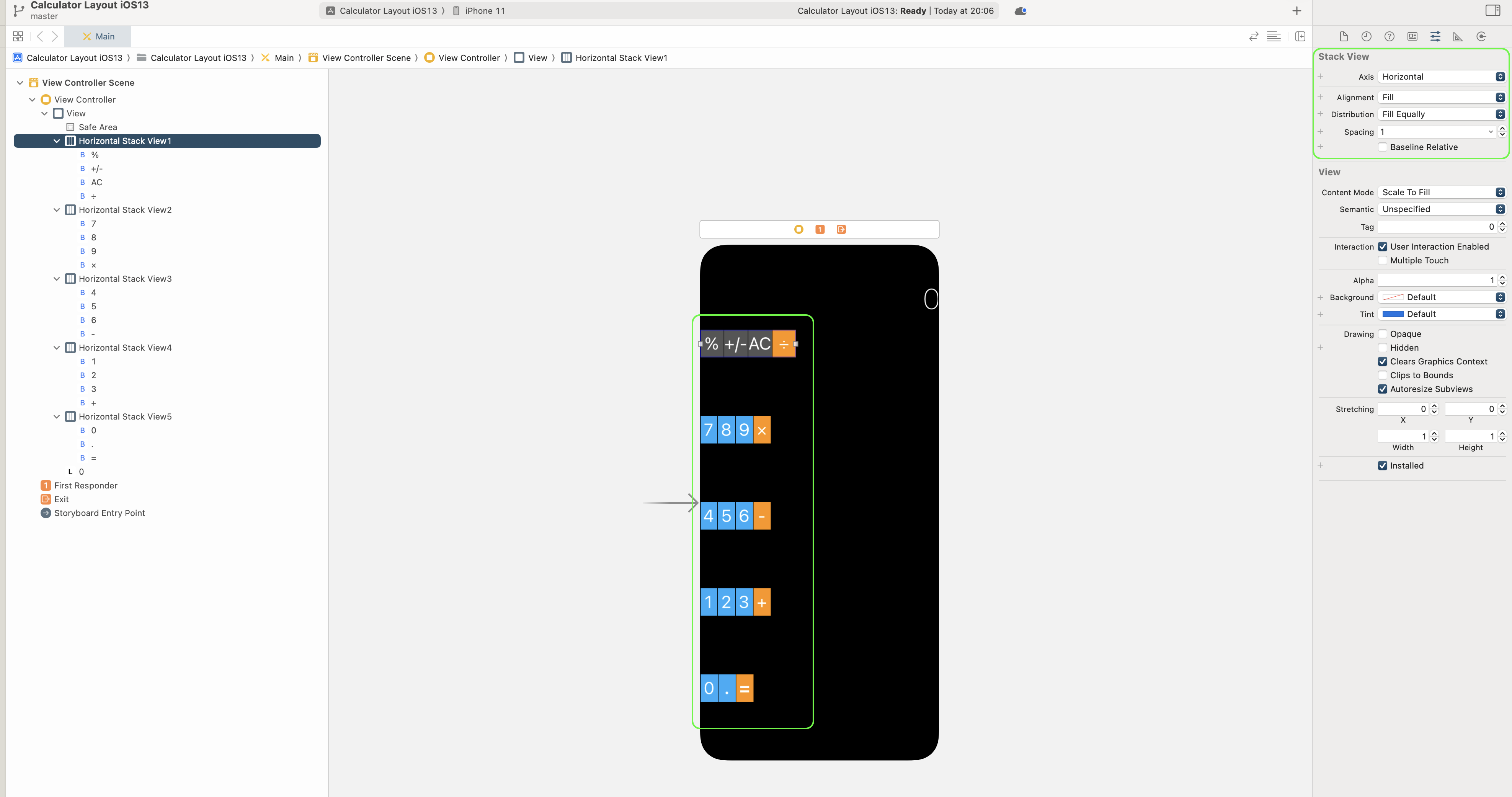This screenshot has height=797, width=1512.
Task: Open the Connections inspector tab
Action: click(1481, 36)
